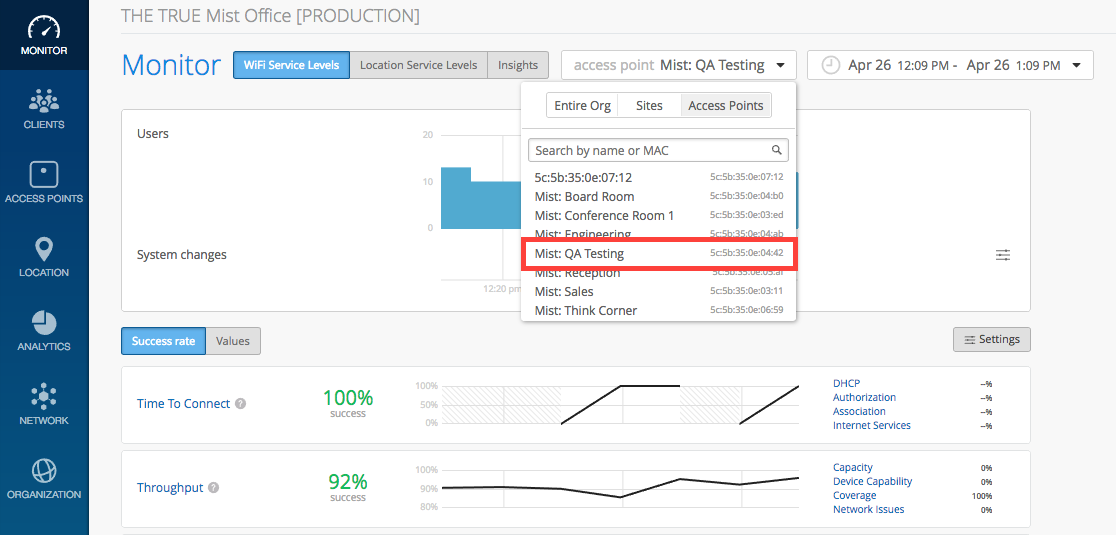The height and width of the screenshot is (535, 1116).
Task: Open the Network sidebar icon
Action: (44, 405)
